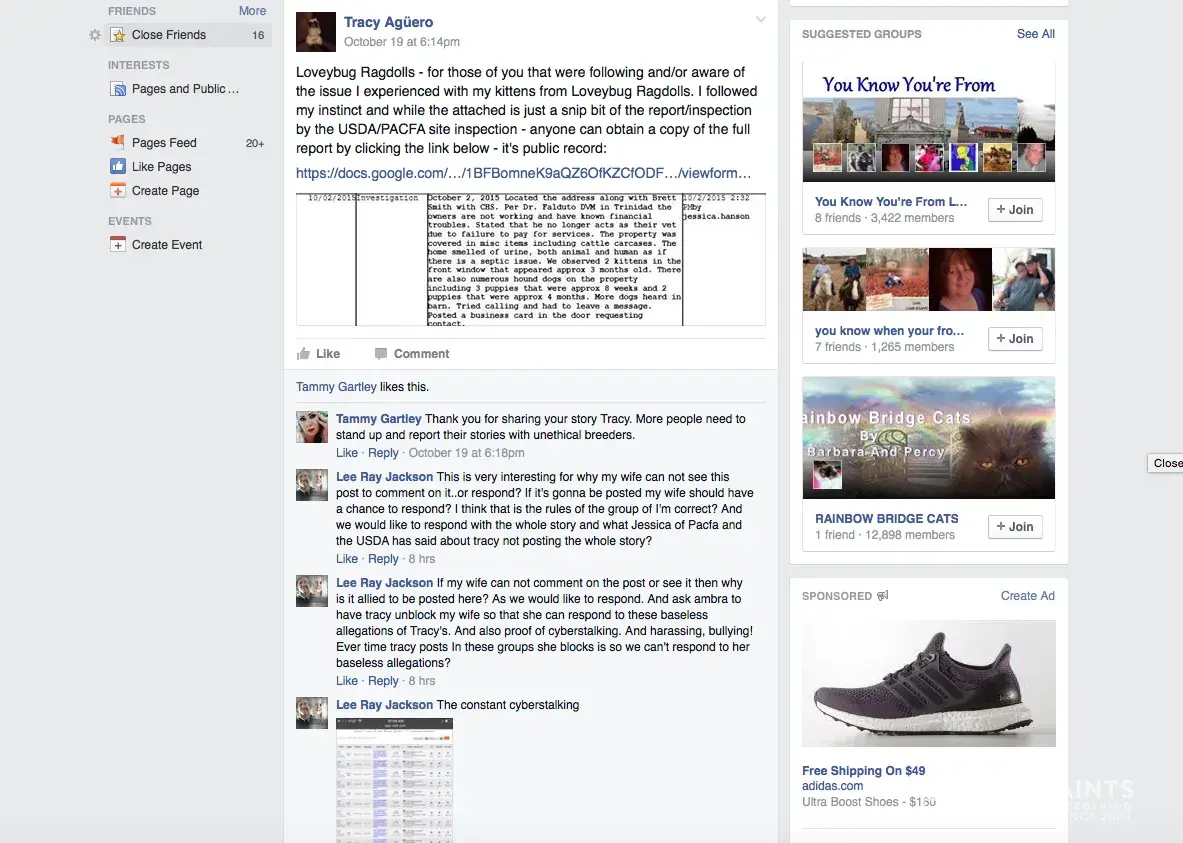The image size is (1183, 843).
Task: Open the RAINBOW BRIDGE CATS group title
Action: pos(886,518)
